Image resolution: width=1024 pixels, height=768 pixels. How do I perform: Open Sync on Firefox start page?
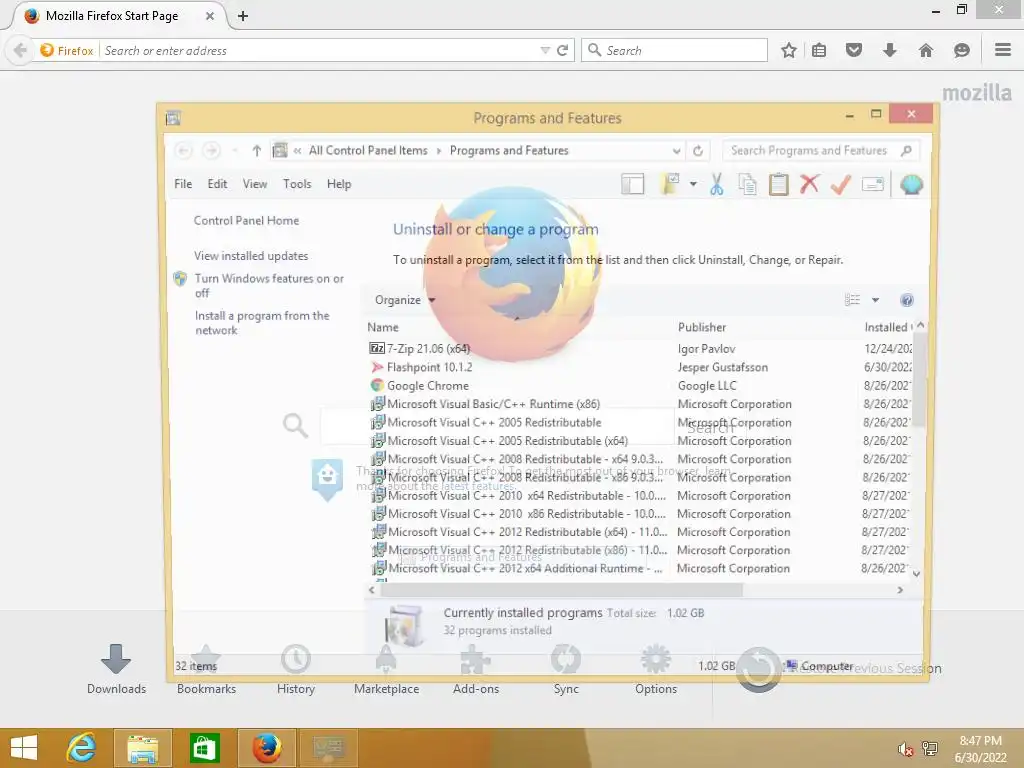pos(566,669)
